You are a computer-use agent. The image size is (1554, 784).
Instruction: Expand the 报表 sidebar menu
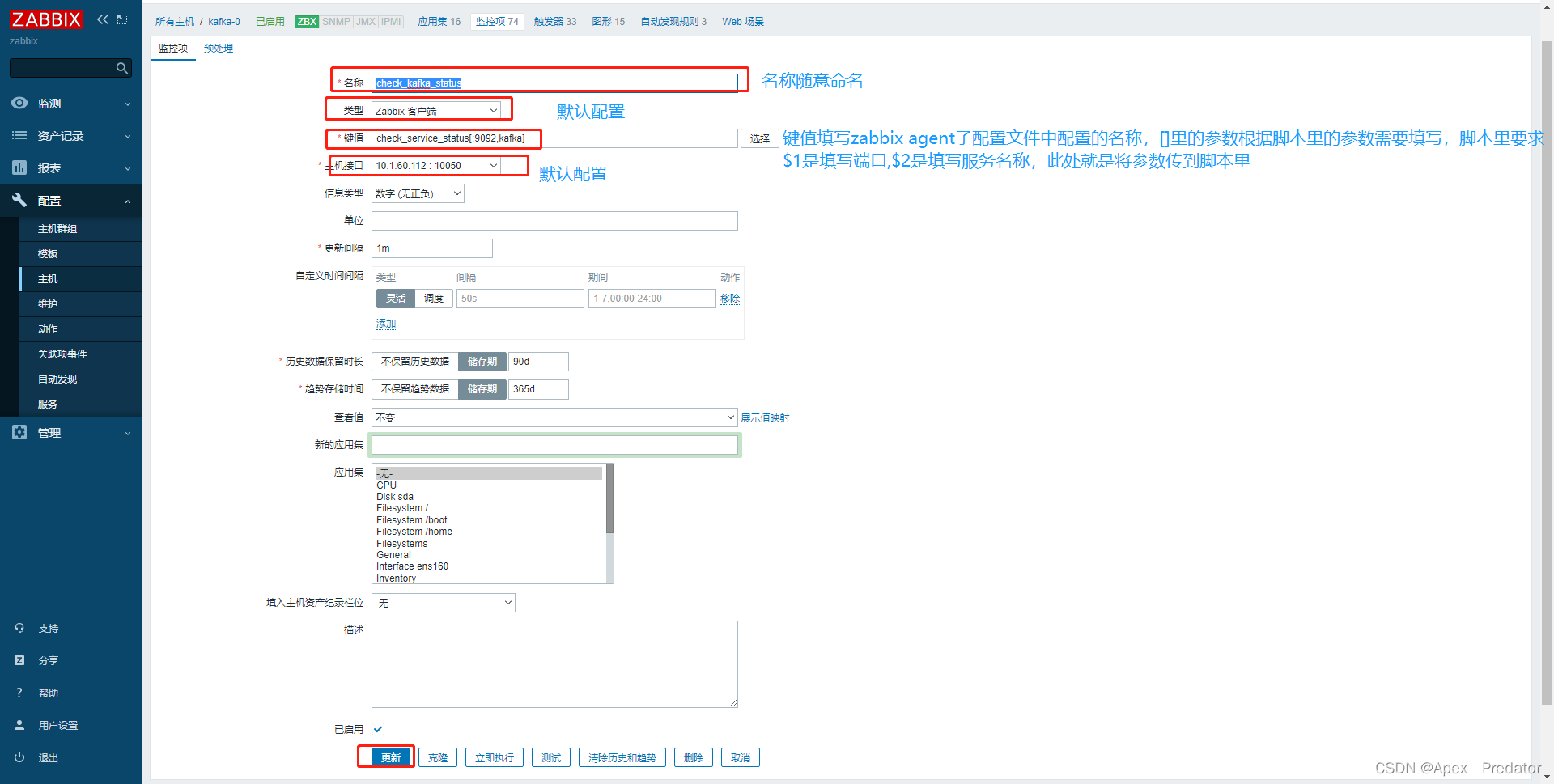coord(70,168)
